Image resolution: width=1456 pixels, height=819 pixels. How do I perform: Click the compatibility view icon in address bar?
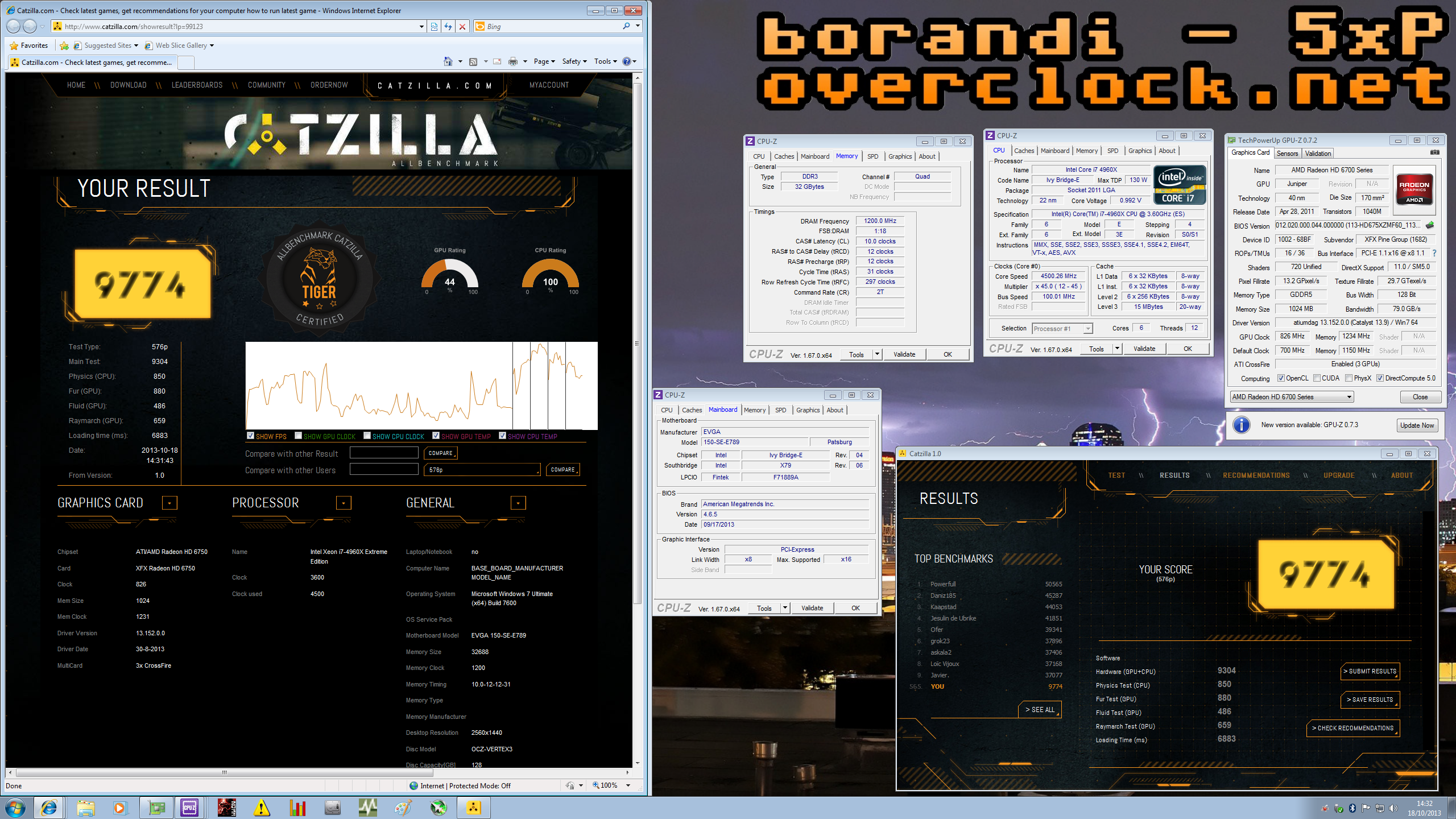(x=434, y=26)
